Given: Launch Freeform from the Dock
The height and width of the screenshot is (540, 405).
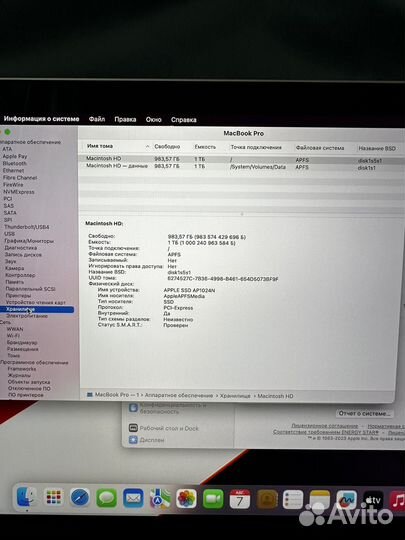Looking at the screenshot, I should tap(346, 500).
